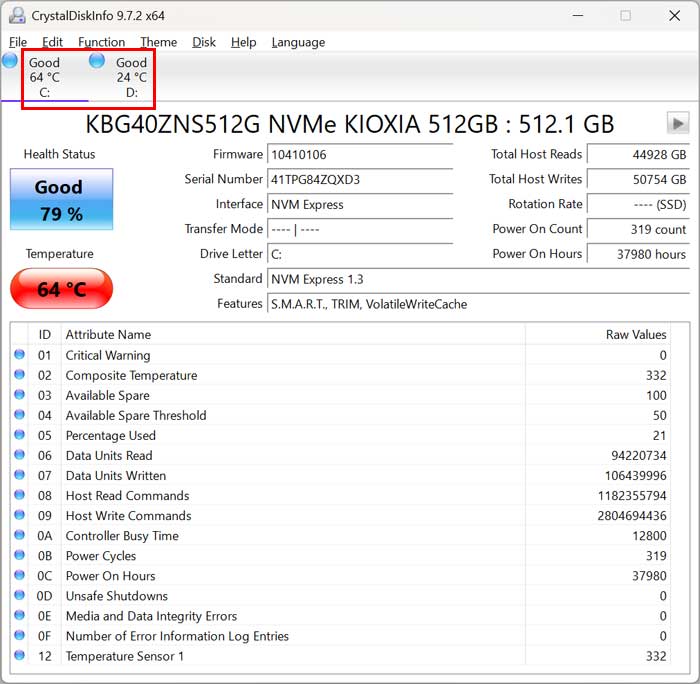Open the Theme menu

tap(158, 42)
